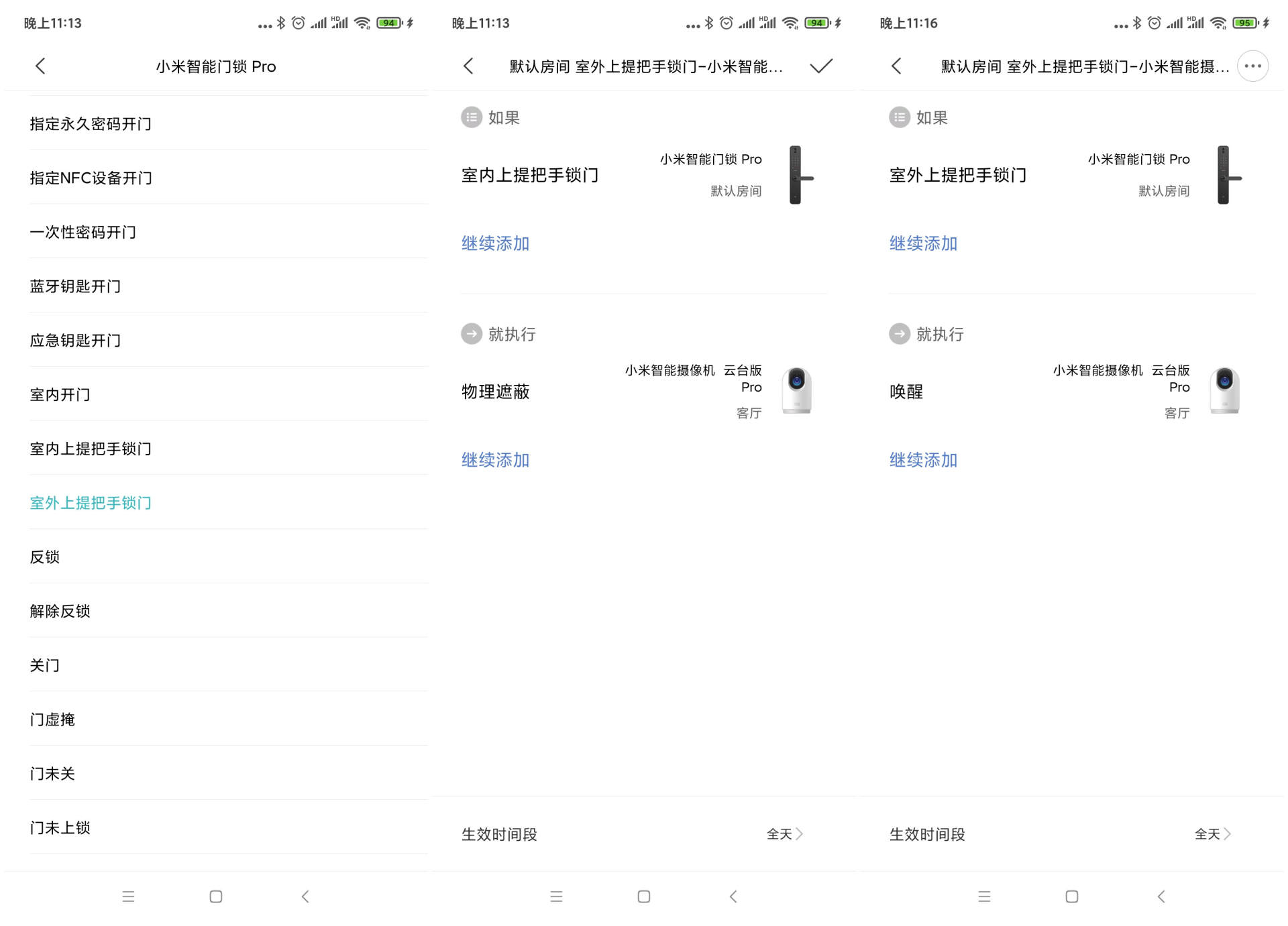Viewport: 1288px width, 926px height.
Task: Tap 继续添加 under the 就执行 action
Action: click(x=494, y=460)
